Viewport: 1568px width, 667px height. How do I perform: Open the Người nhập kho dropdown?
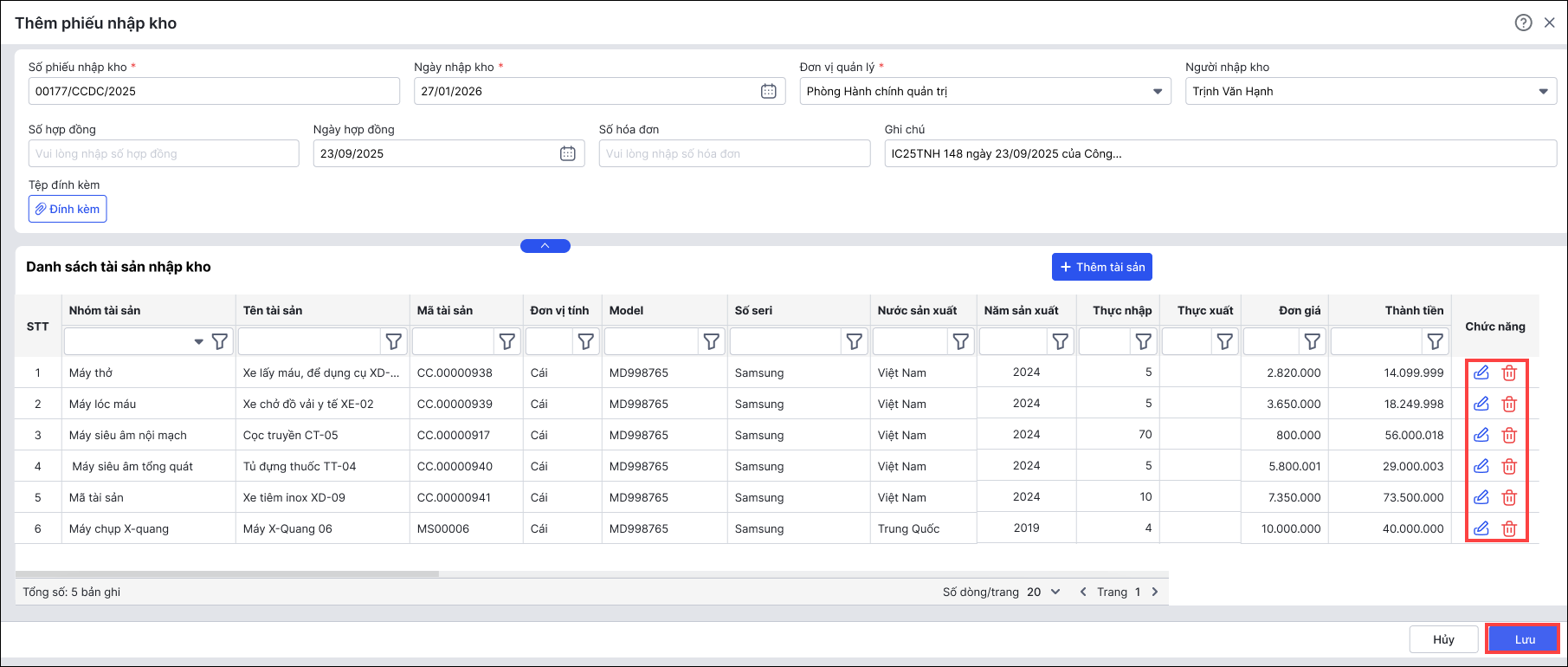(x=1543, y=91)
